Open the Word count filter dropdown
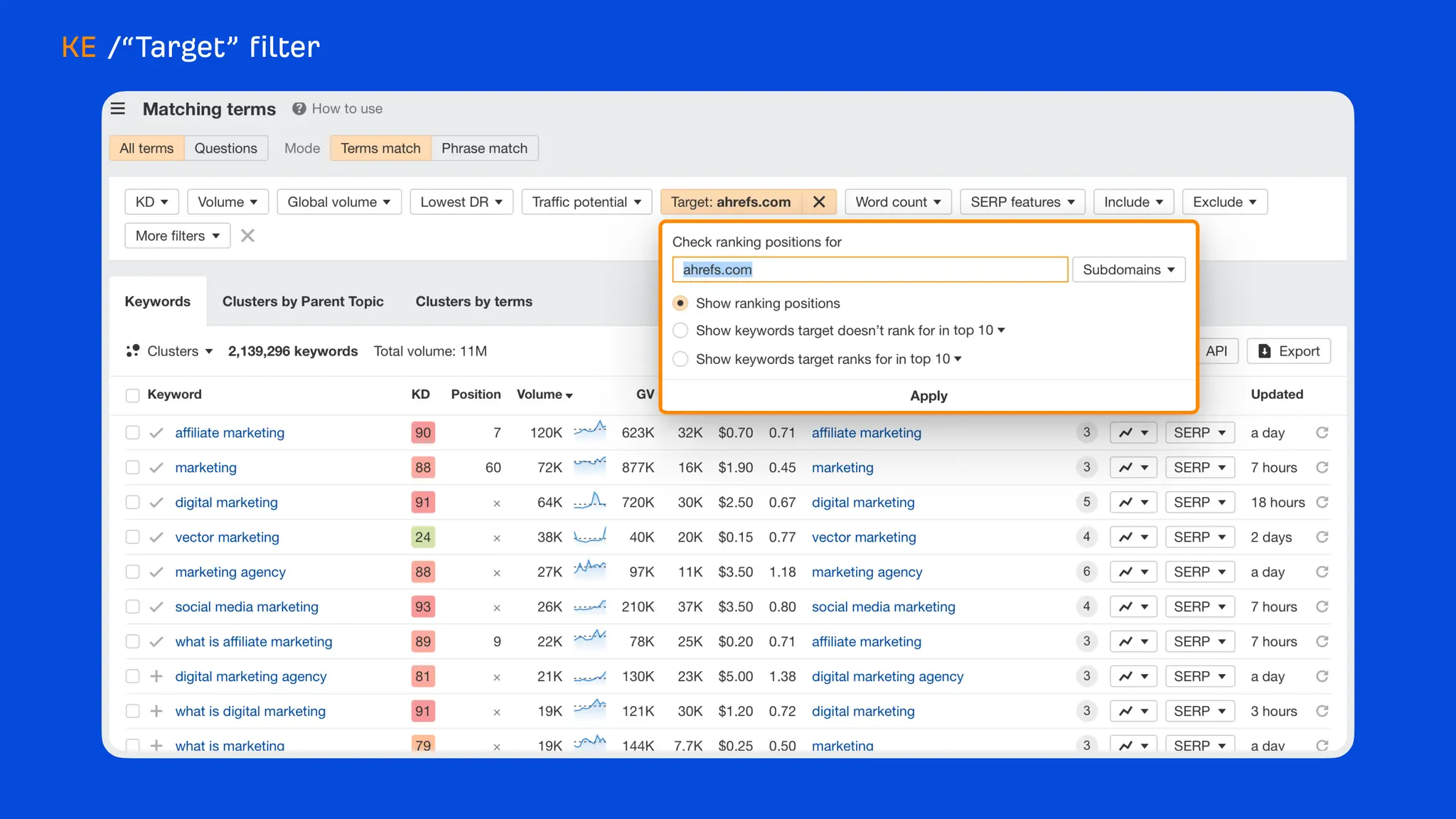1456x819 pixels. point(898,202)
